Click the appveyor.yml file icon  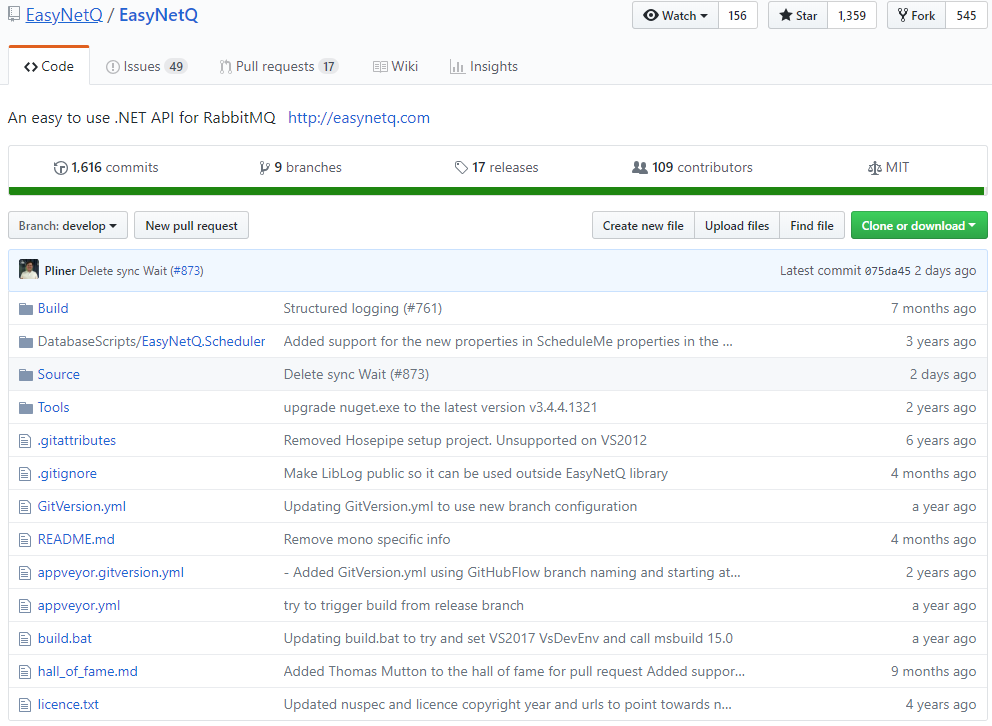pyautogui.click(x=25, y=606)
